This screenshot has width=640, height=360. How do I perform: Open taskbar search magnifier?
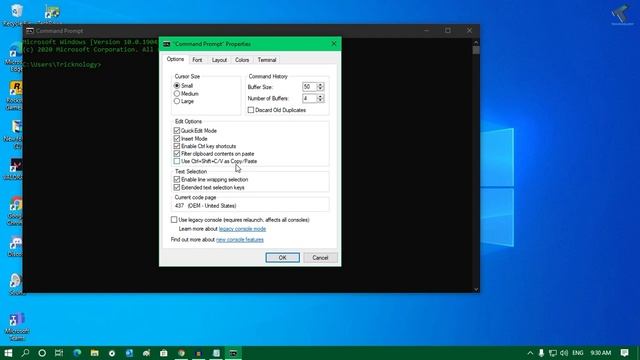(25, 353)
